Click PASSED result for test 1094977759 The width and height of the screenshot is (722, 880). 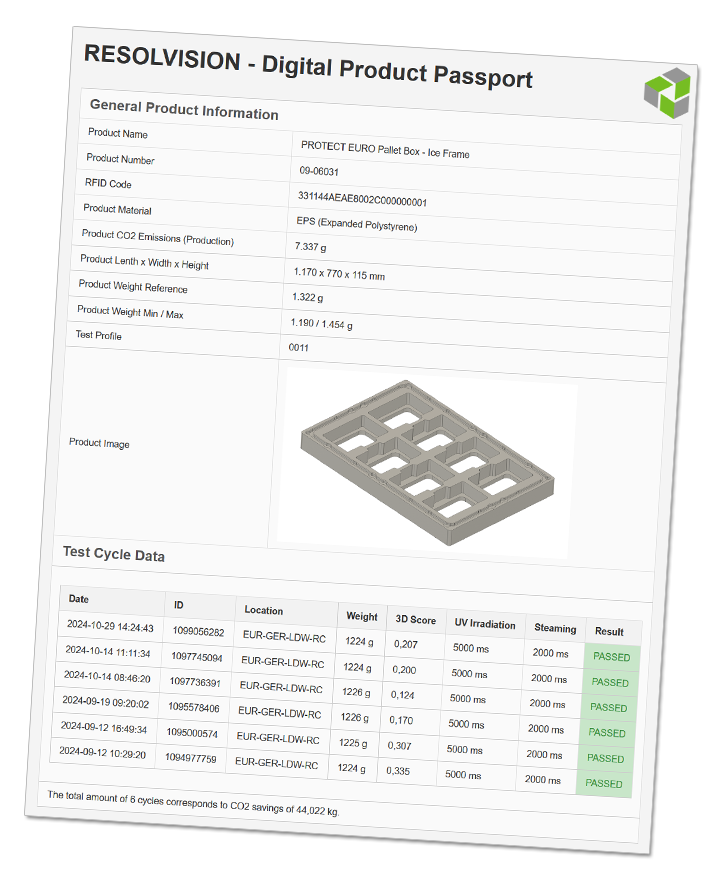[x=604, y=783]
